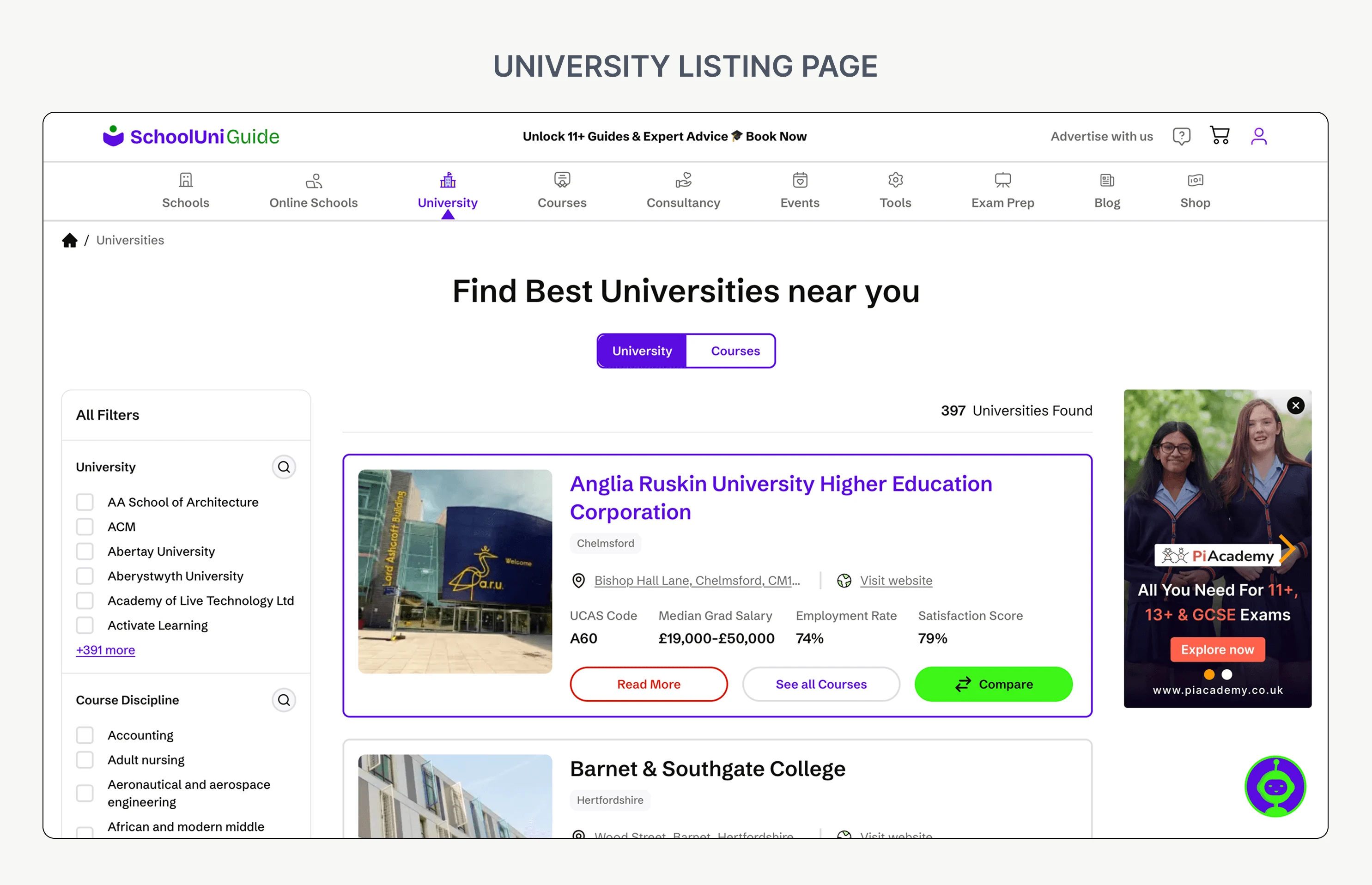Image resolution: width=1372 pixels, height=885 pixels.
Task: Click the Book Now banner text
Action: (776, 136)
